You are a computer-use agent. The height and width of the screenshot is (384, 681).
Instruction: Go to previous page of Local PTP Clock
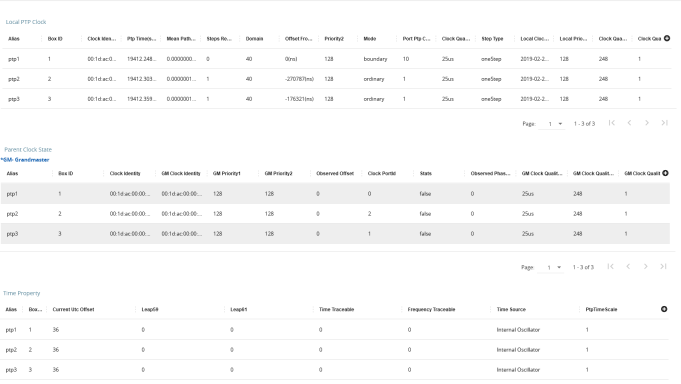tap(629, 123)
